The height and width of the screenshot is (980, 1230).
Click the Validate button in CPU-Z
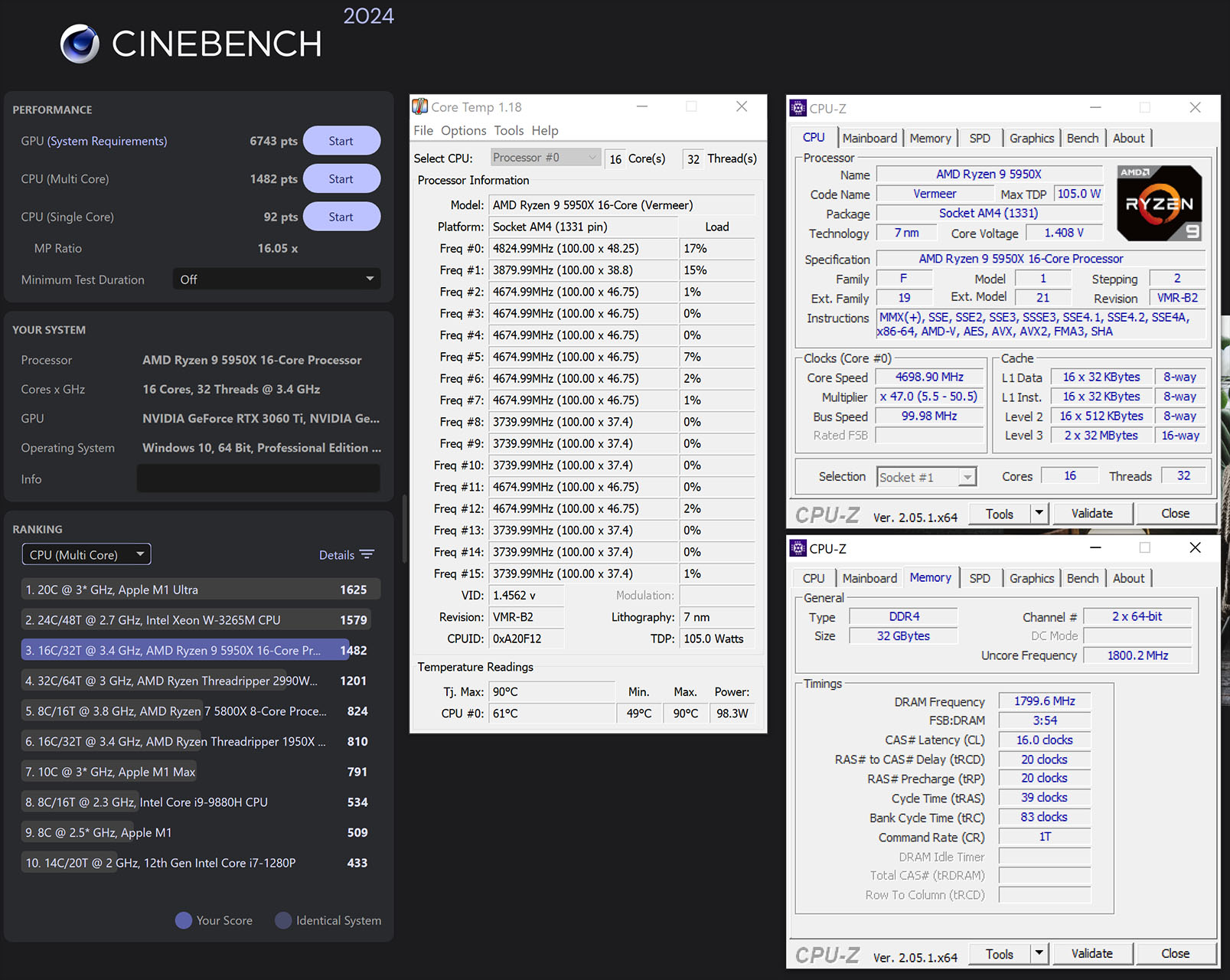click(1092, 513)
